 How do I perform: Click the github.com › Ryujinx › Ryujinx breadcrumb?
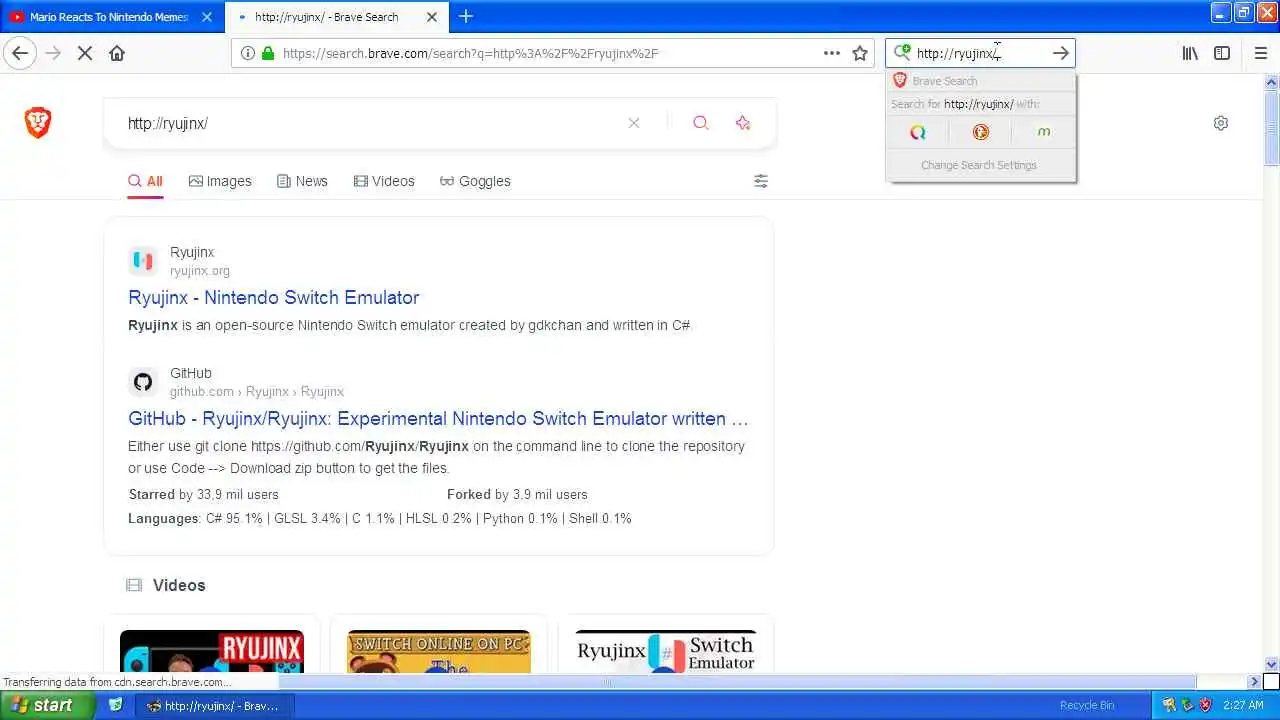[x=257, y=392]
